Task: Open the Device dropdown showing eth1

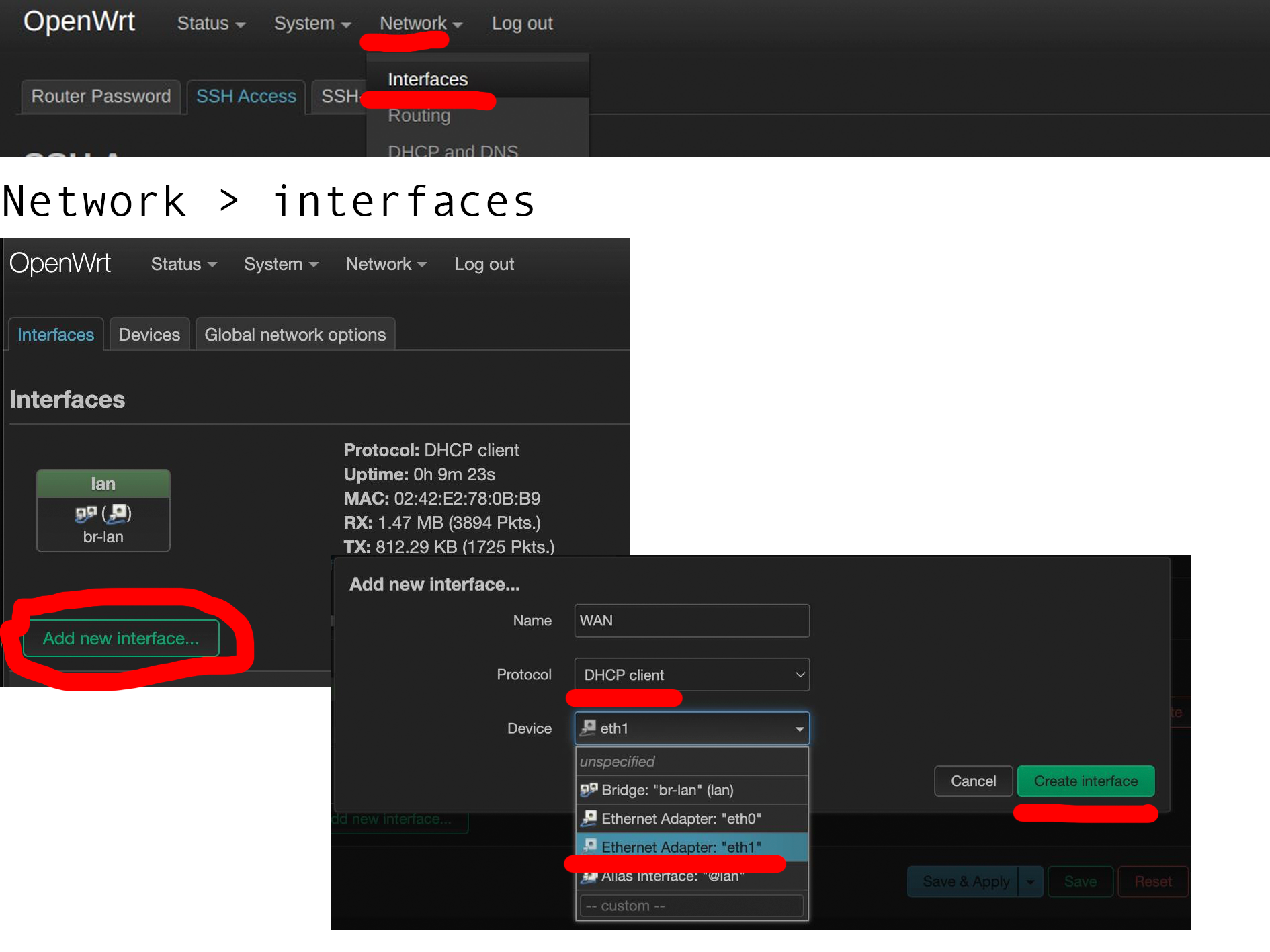Action: (691, 728)
